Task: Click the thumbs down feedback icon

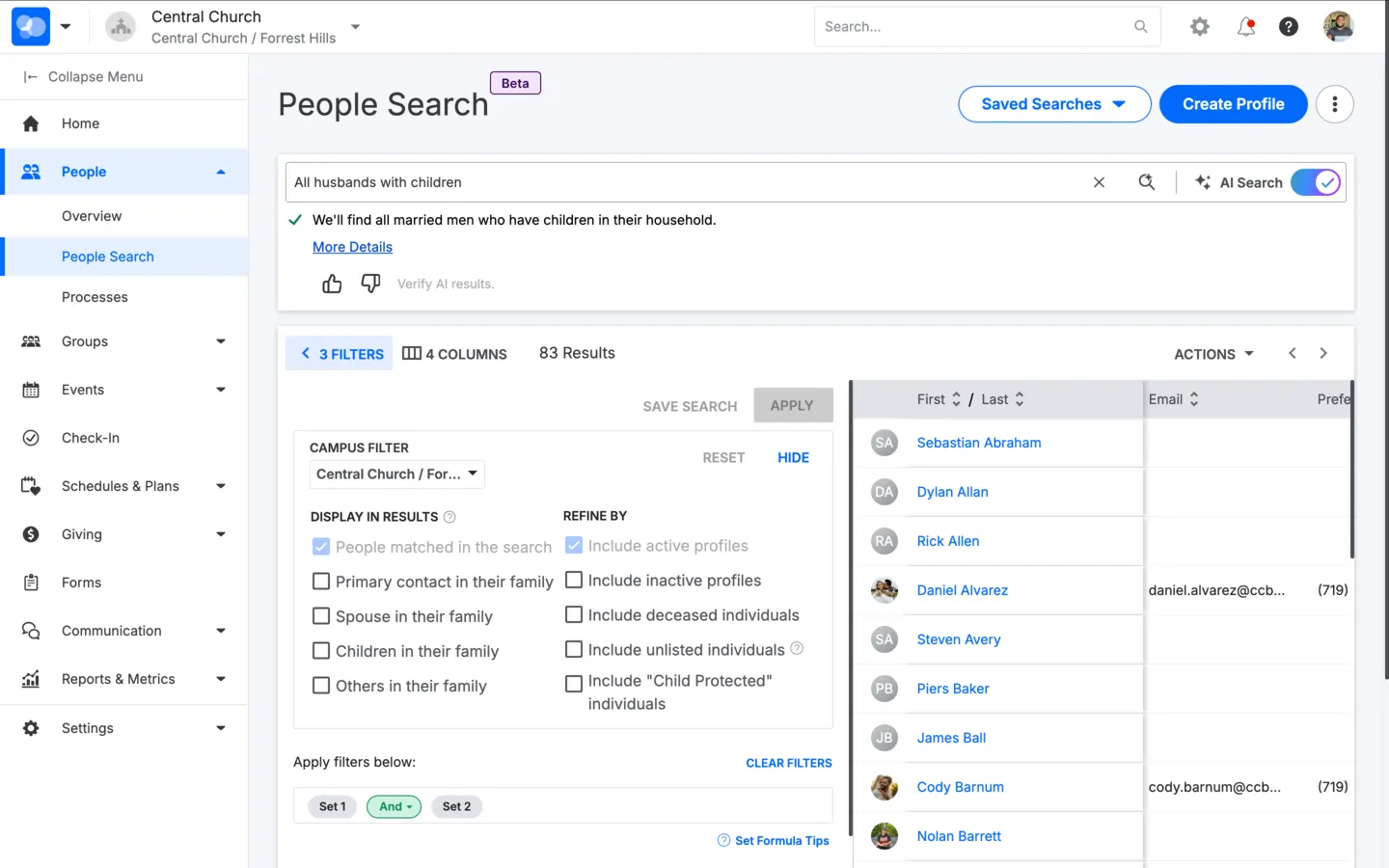Action: (370, 284)
